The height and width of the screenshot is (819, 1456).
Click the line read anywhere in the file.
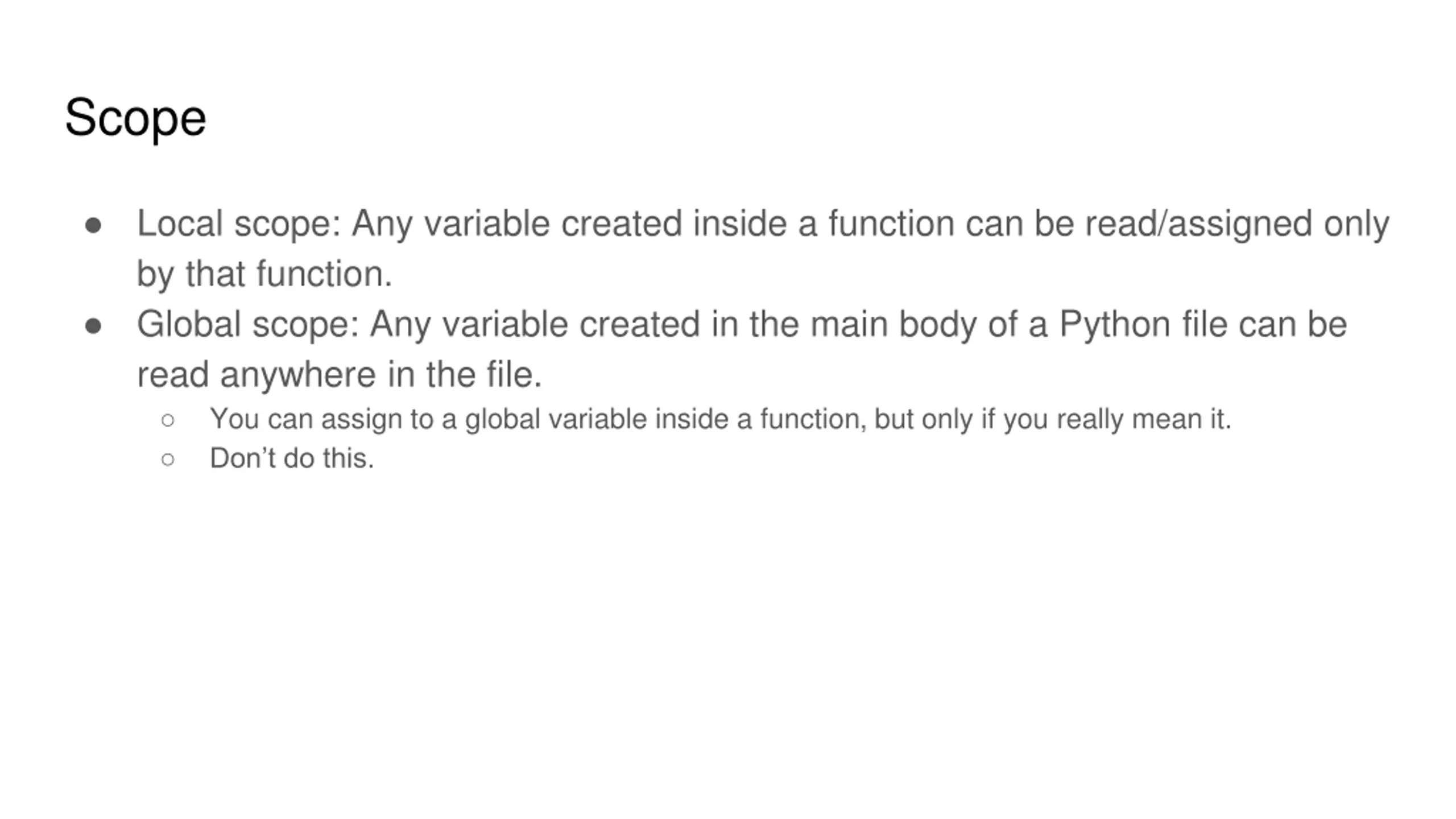click(x=340, y=375)
